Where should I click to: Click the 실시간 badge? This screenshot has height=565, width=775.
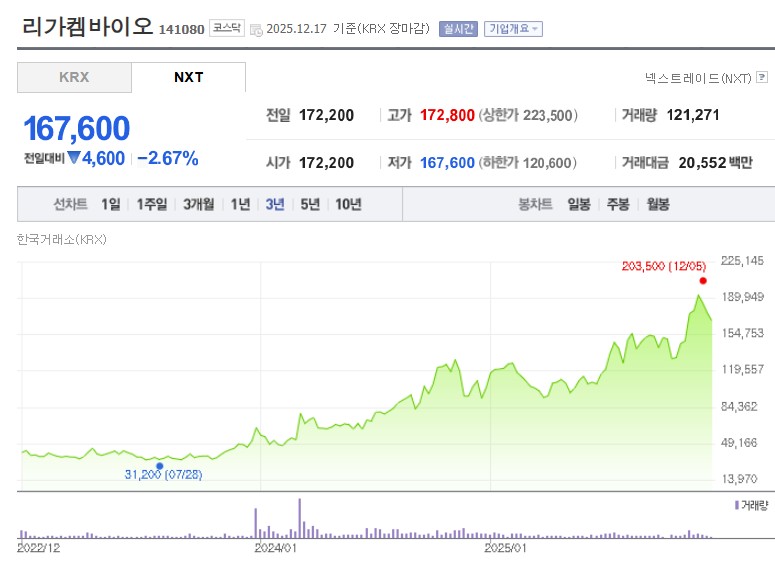pyautogui.click(x=458, y=29)
